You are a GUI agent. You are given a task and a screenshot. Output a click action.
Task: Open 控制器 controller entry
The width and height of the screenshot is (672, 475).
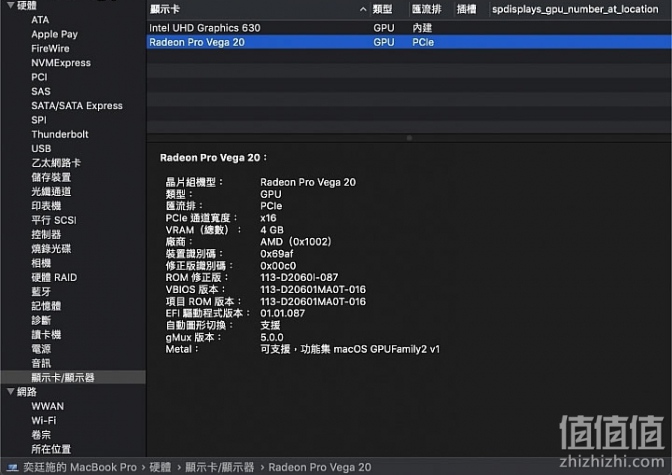tap(46, 234)
